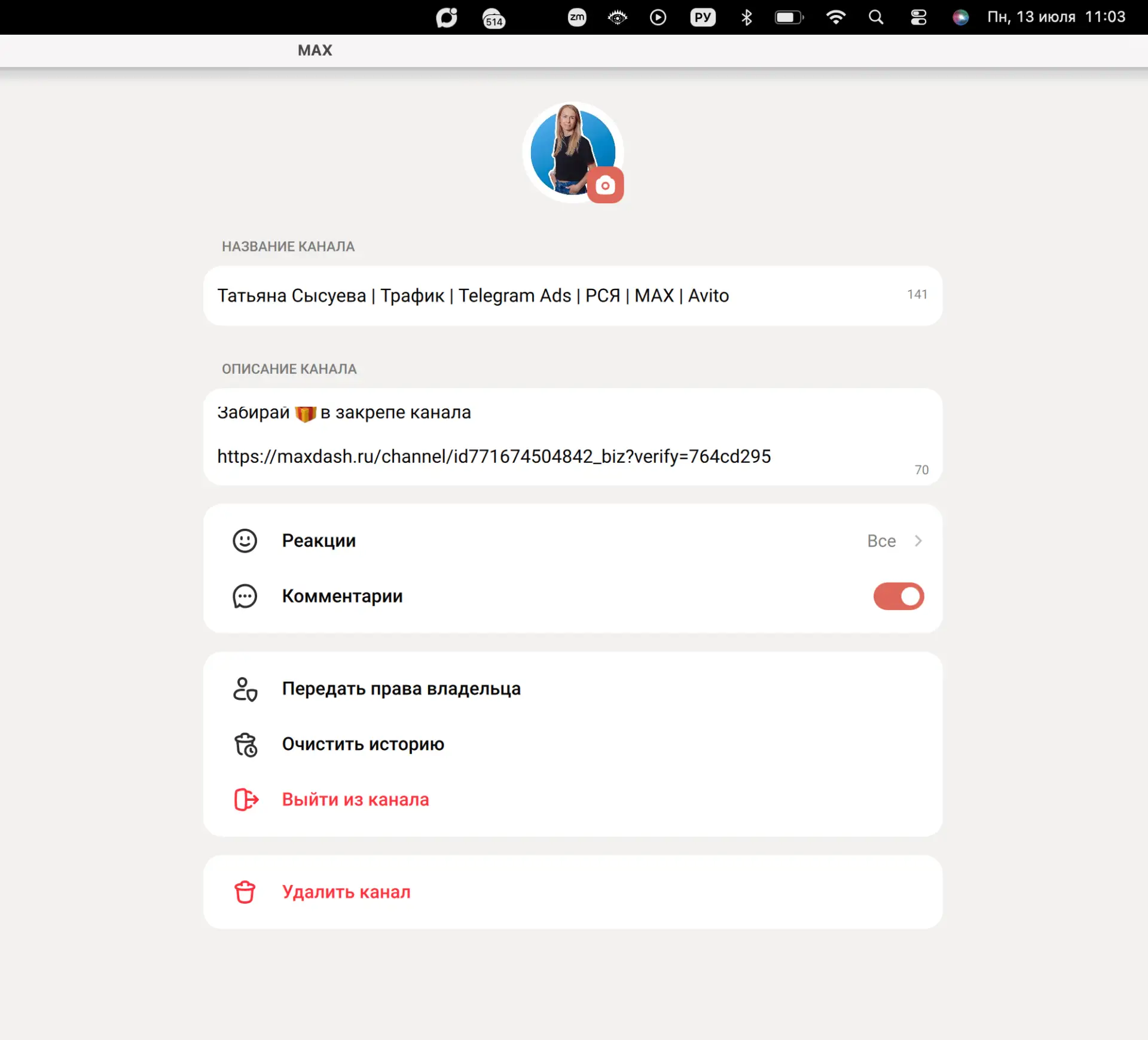Open the MAX messenger menu bar icon

tap(447, 17)
